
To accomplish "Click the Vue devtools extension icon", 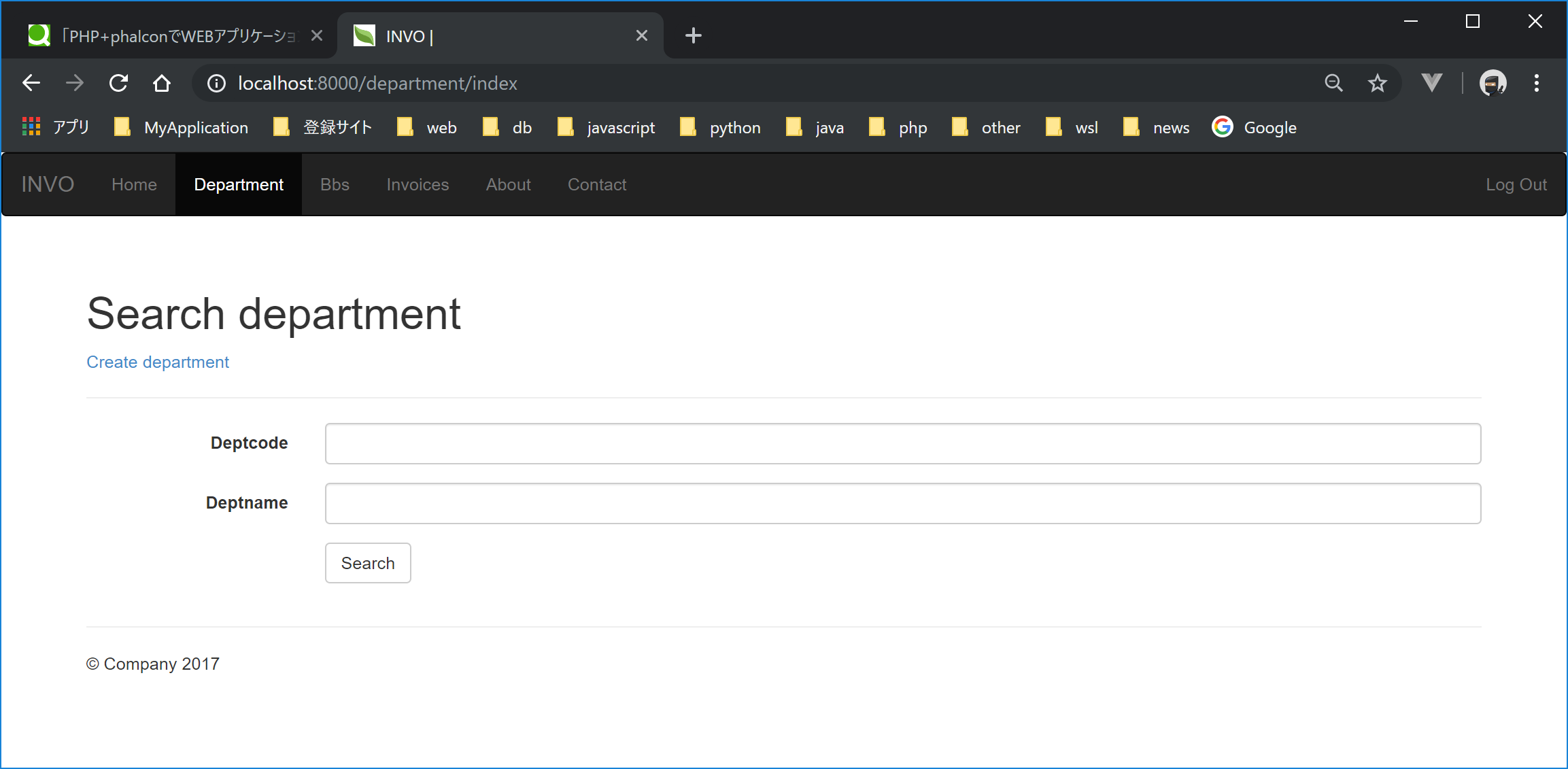I will 1431,83.
